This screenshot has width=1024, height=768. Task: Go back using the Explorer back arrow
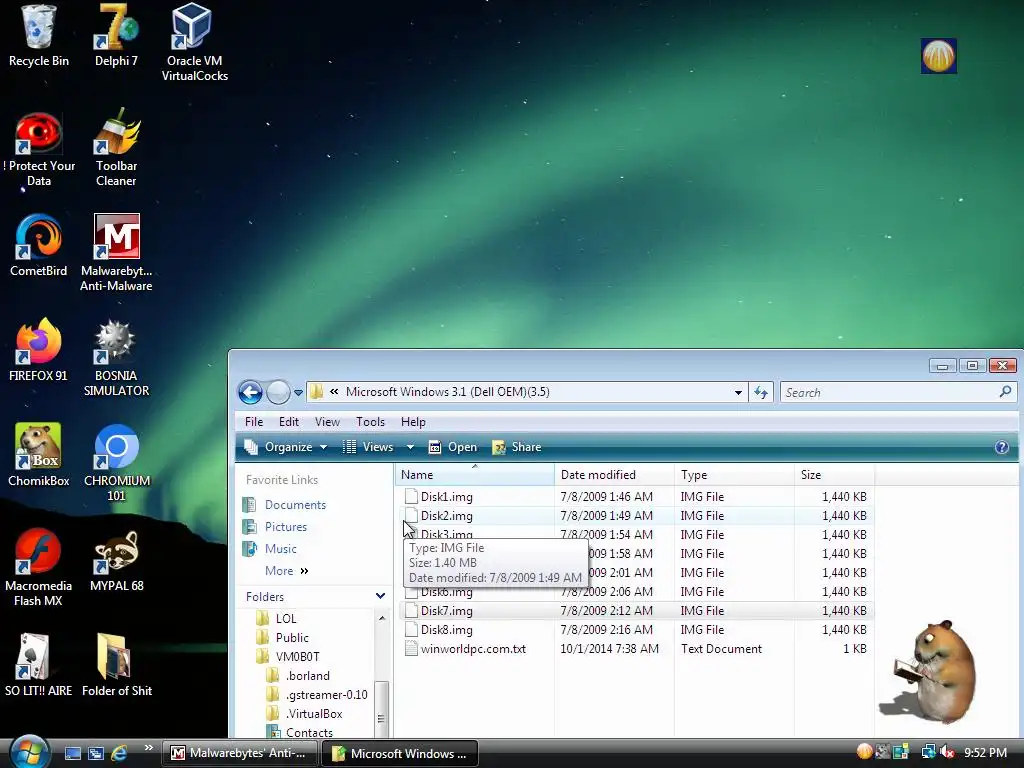(x=250, y=392)
